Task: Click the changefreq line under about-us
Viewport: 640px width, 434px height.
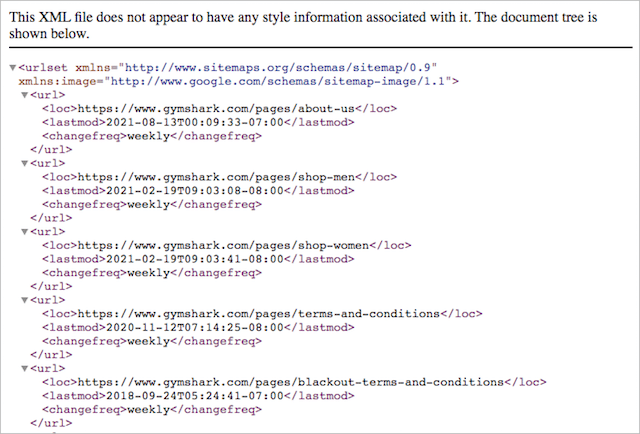Action: (152, 135)
